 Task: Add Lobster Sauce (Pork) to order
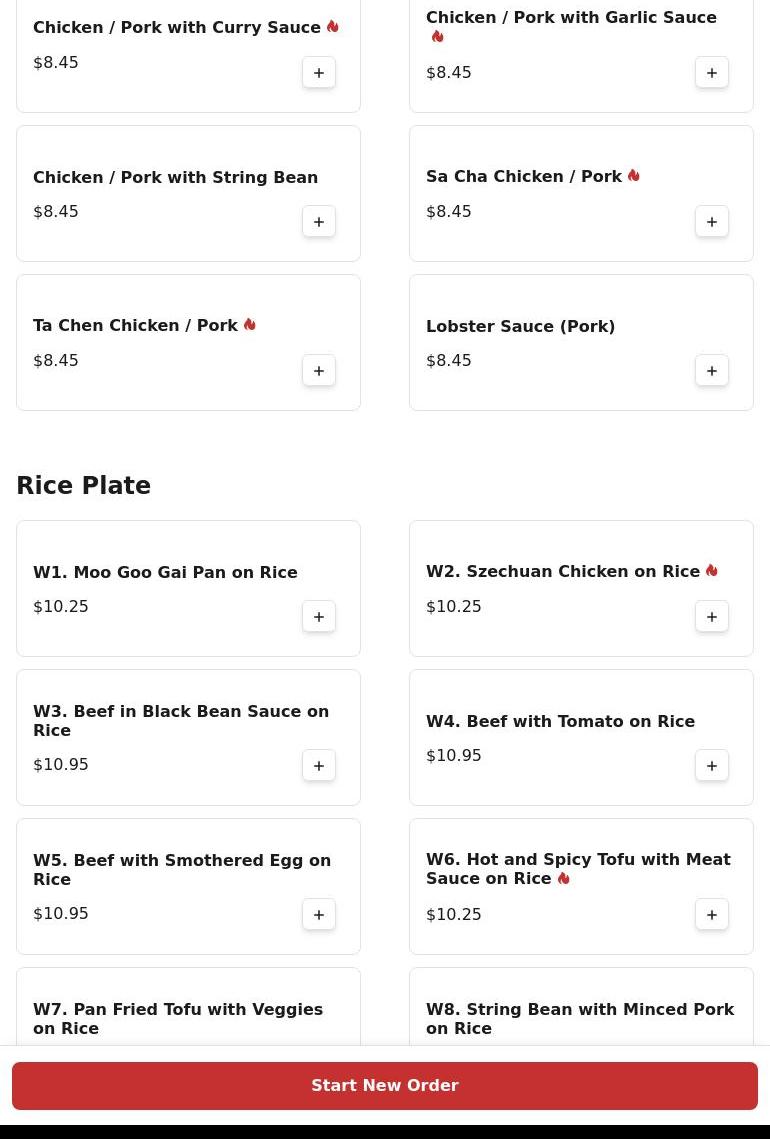click(712, 371)
